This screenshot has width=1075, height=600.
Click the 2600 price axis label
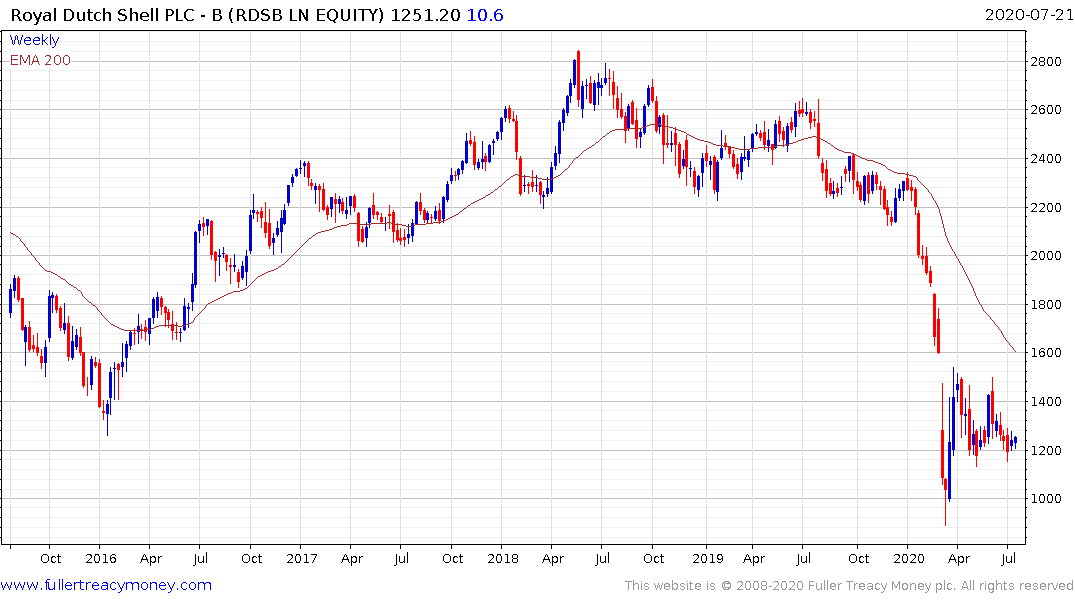(x=1046, y=110)
